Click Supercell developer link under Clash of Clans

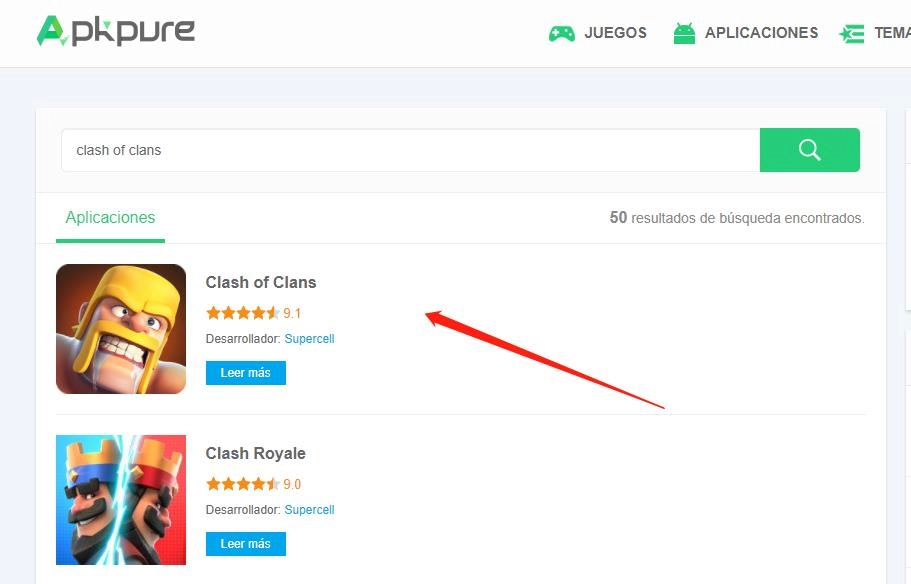(309, 339)
